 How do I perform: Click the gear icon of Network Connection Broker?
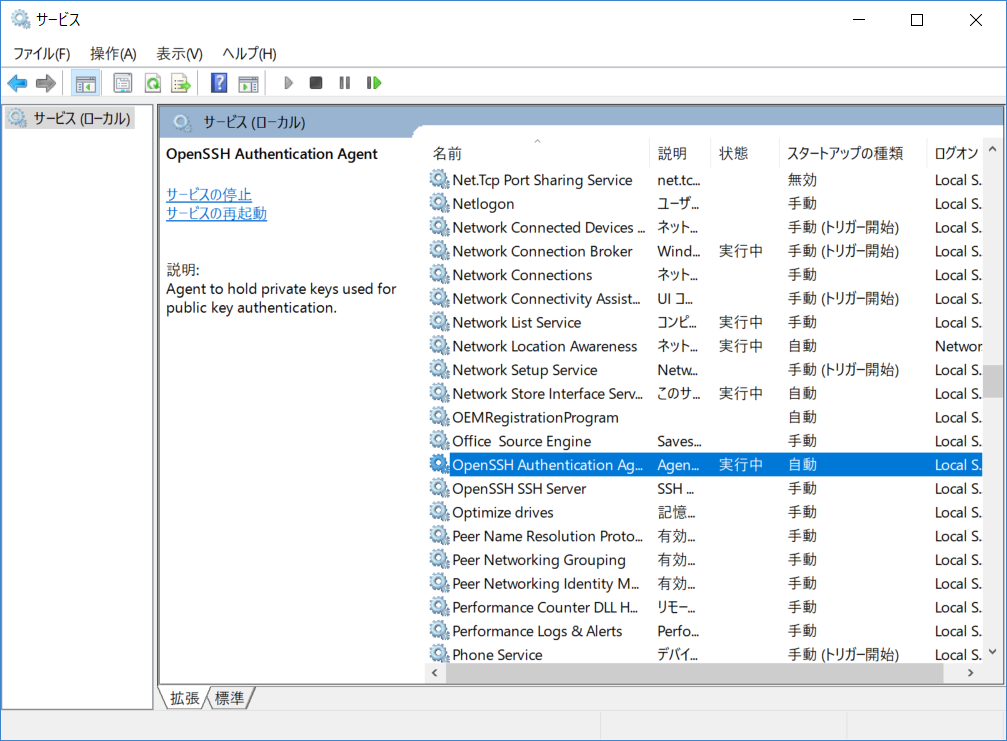click(439, 251)
